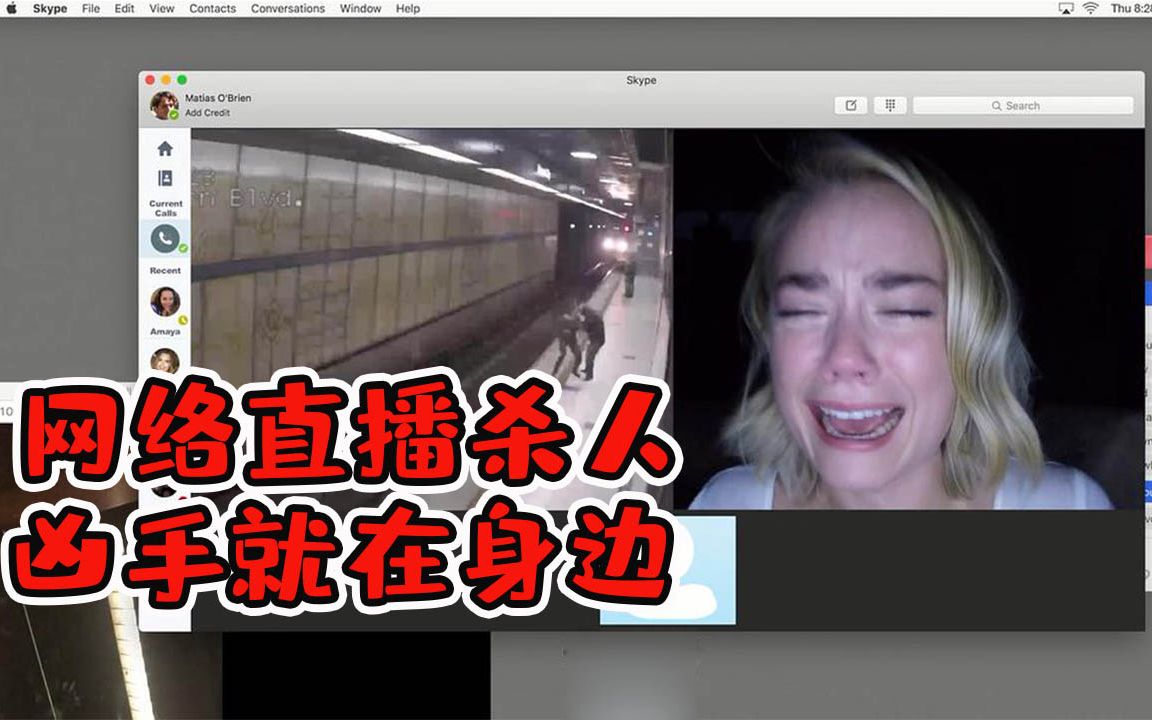Click the Matias O'Brien name
This screenshot has width=1152, height=720.
(218, 98)
